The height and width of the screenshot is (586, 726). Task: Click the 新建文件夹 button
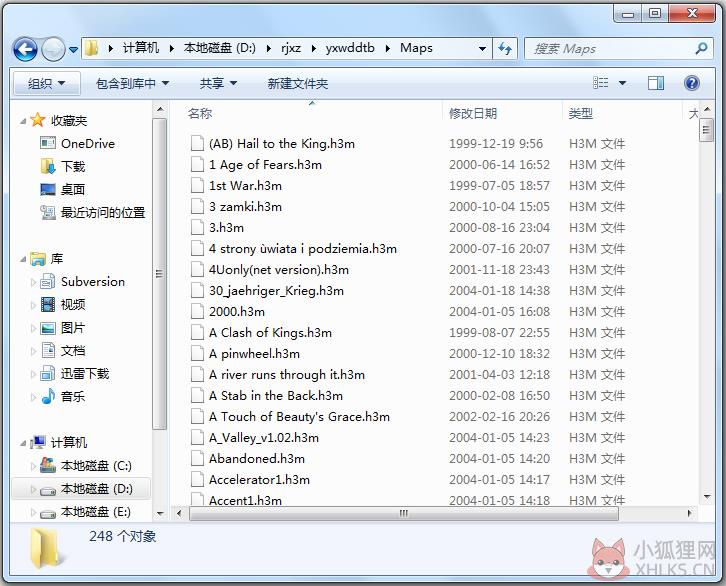(297, 83)
